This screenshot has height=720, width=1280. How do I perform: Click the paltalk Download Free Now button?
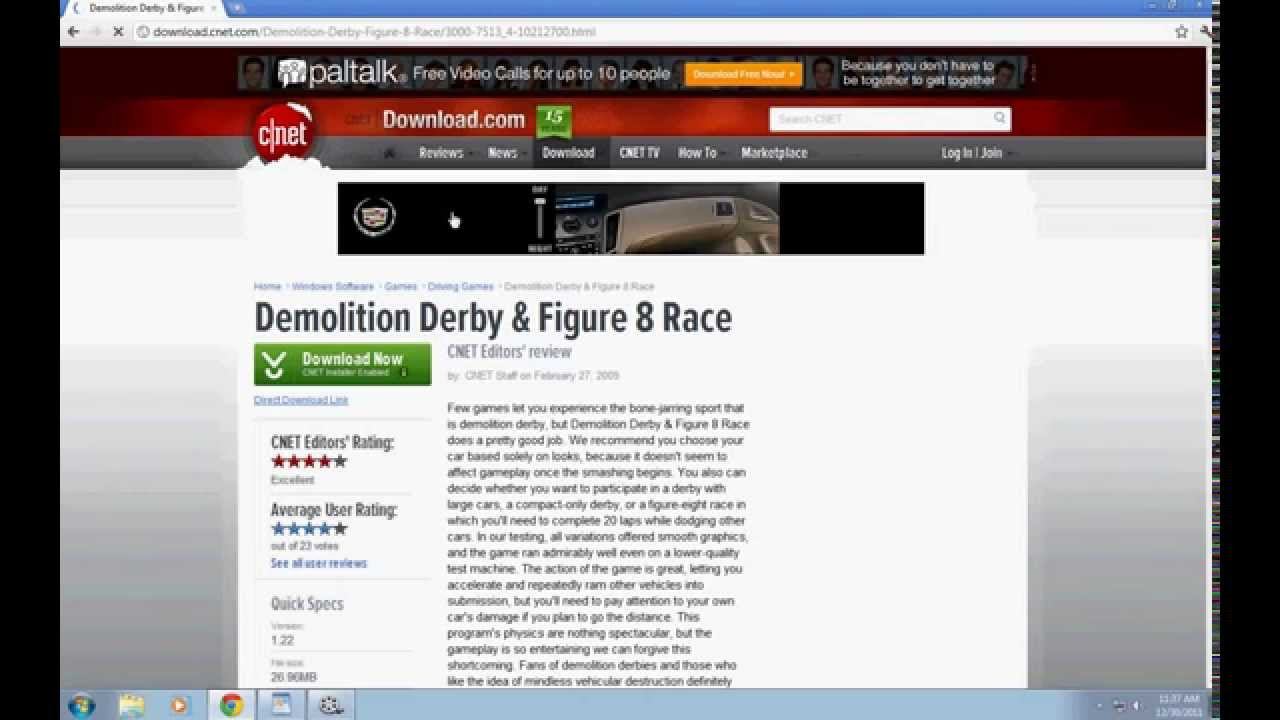coord(743,74)
